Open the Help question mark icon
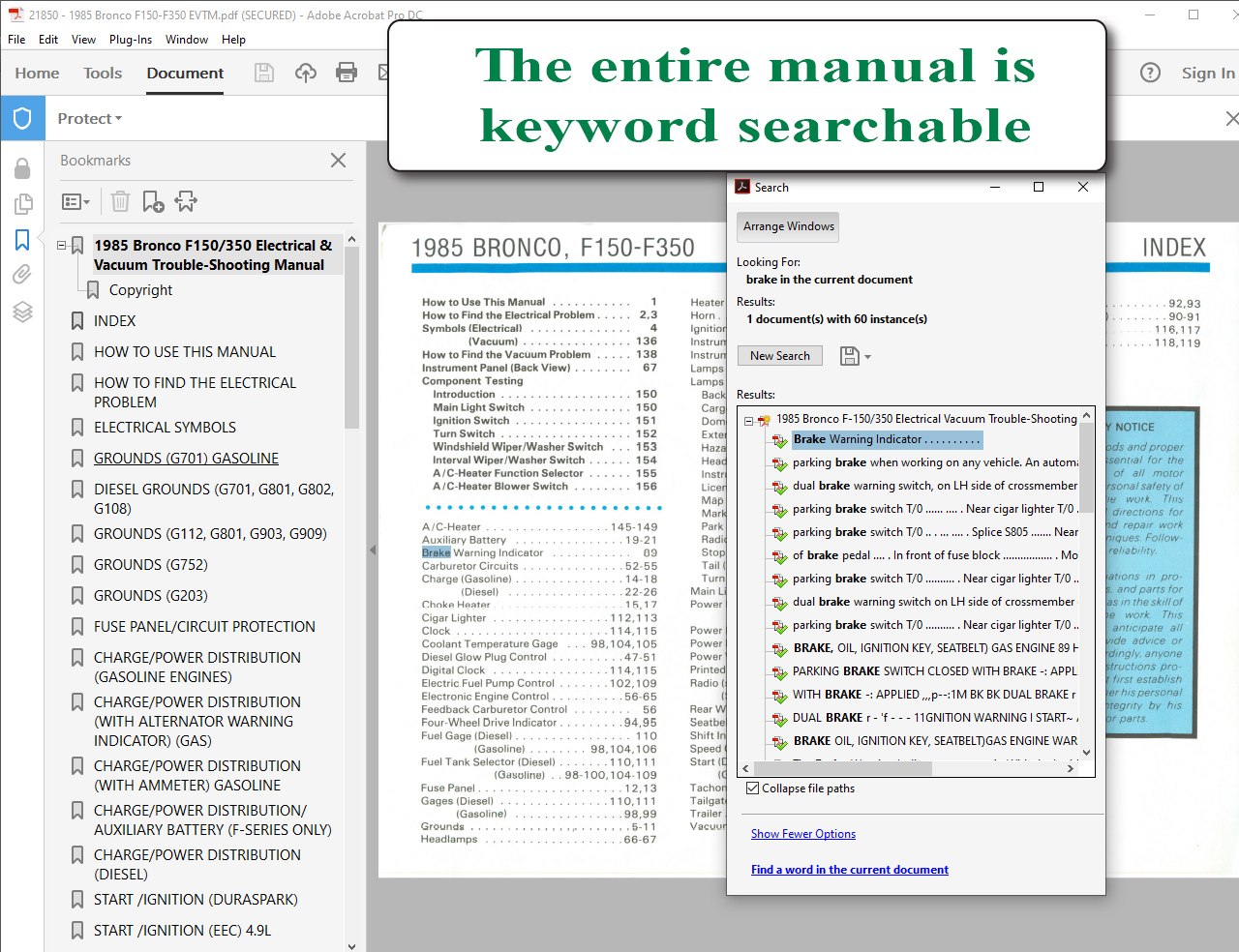Image resolution: width=1239 pixels, height=952 pixels. tap(1150, 73)
